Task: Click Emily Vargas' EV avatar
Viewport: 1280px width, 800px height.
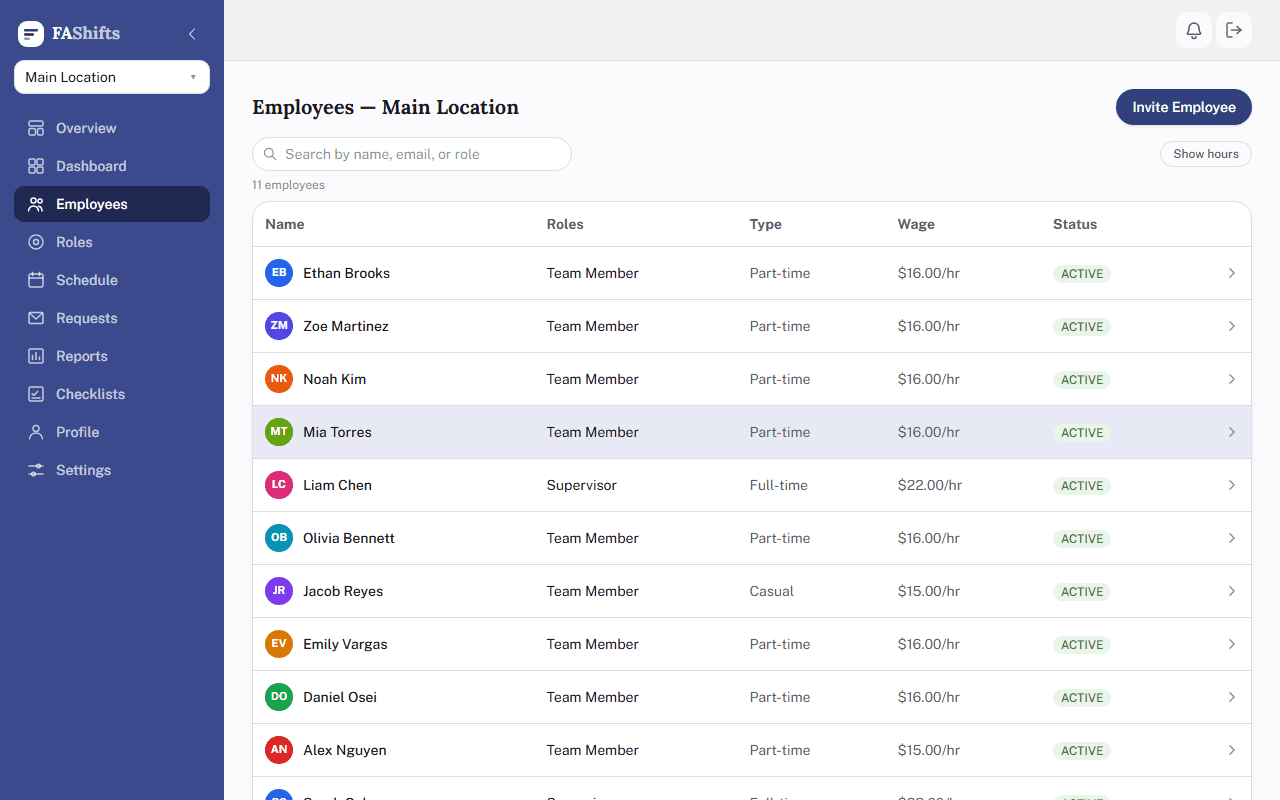Action: (279, 644)
